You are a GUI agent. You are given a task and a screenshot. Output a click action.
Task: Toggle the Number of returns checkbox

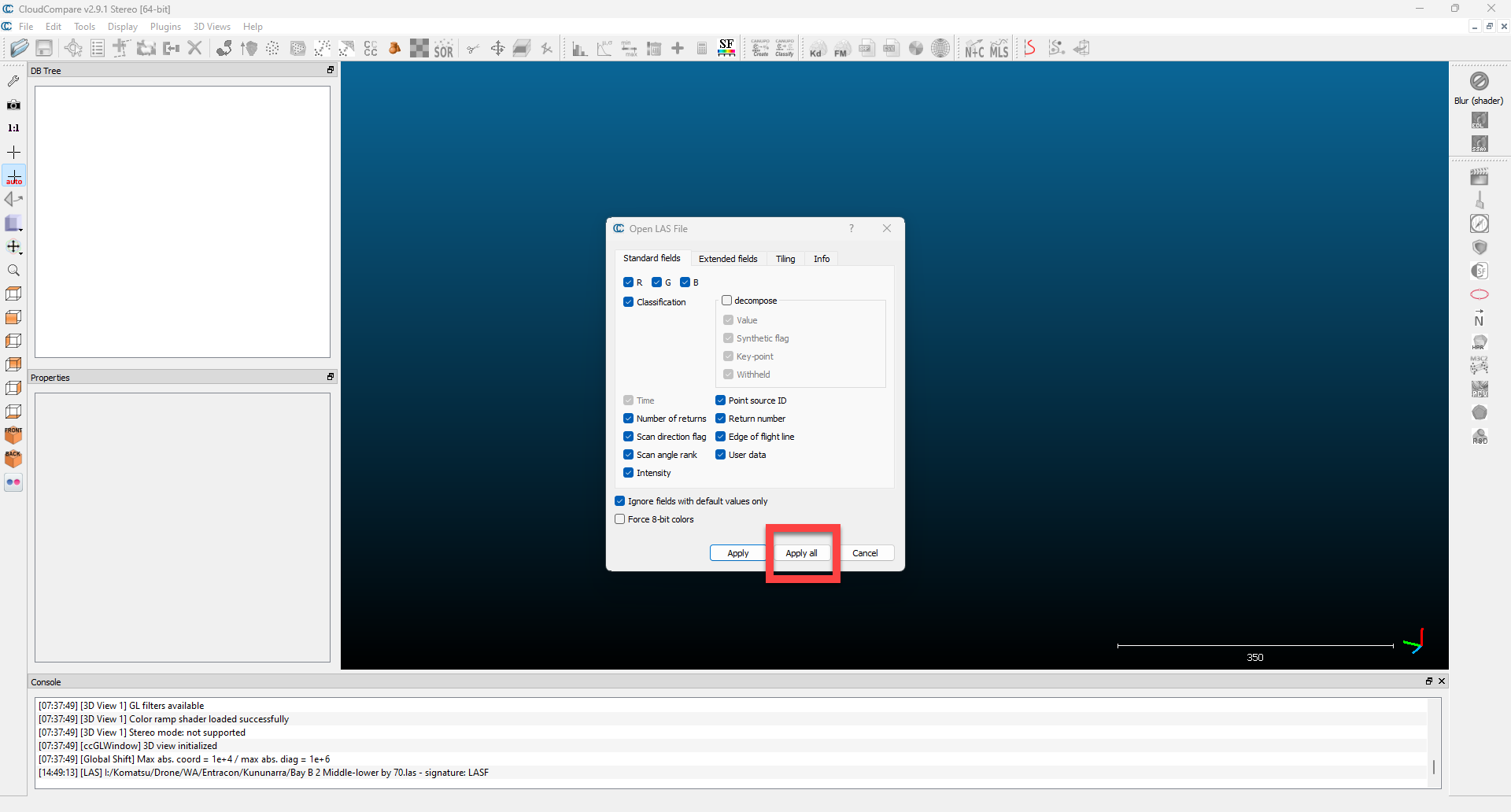(x=628, y=419)
